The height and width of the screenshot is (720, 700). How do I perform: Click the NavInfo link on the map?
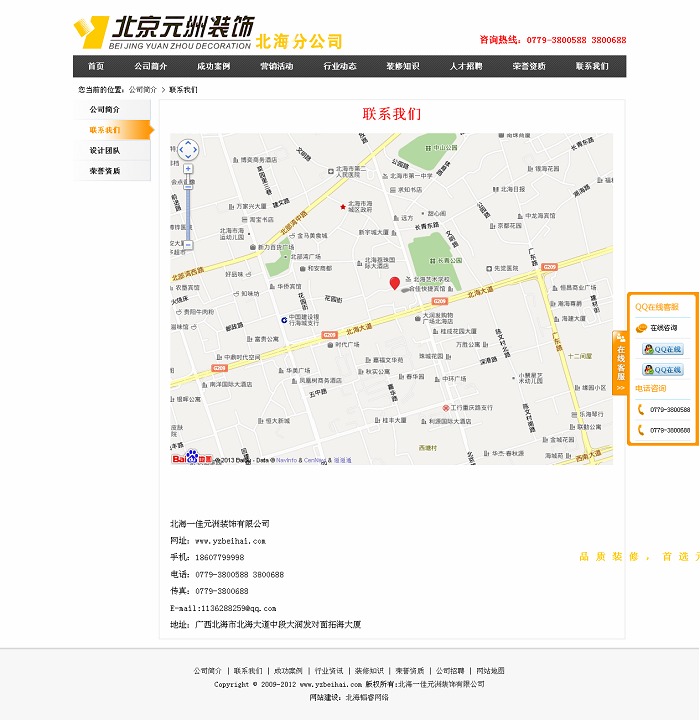click(286, 460)
